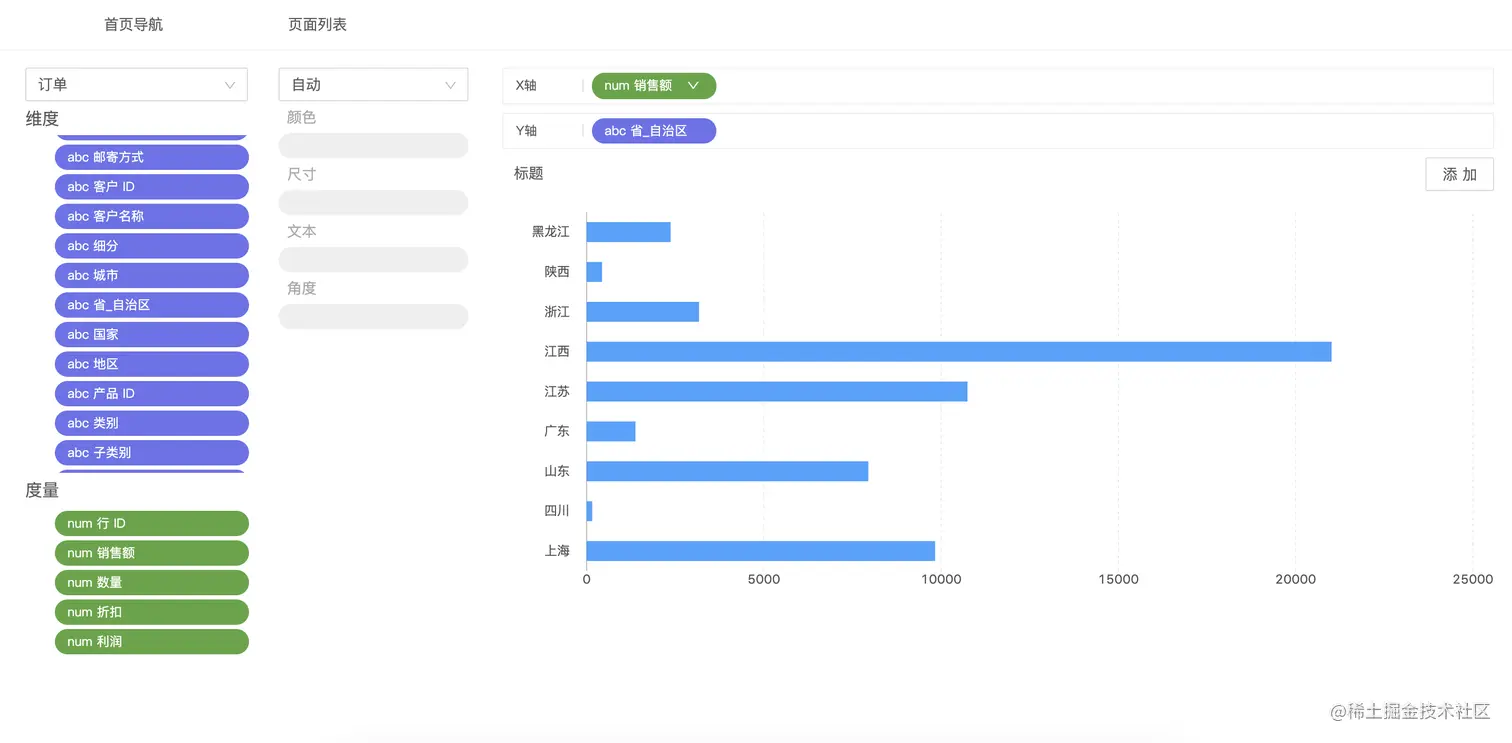Click the 城市 dimension field
This screenshot has width=1512, height=743.
(x=151, y=275)
